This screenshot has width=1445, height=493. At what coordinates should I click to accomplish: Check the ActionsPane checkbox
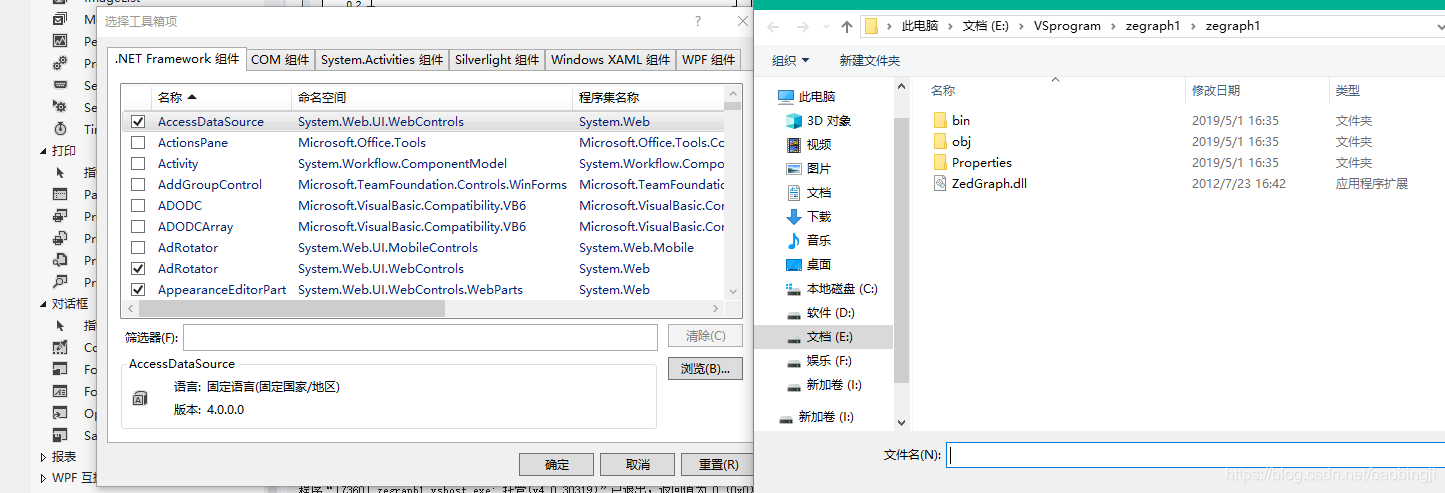pos(138,143)
